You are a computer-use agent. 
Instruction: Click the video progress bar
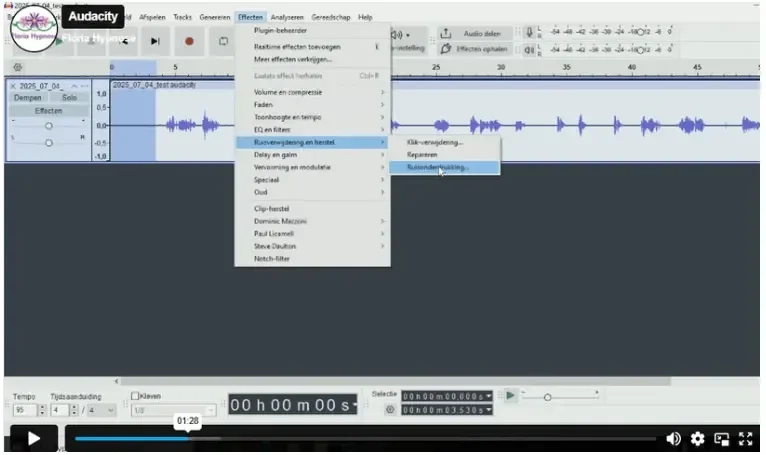coord(365,438)
